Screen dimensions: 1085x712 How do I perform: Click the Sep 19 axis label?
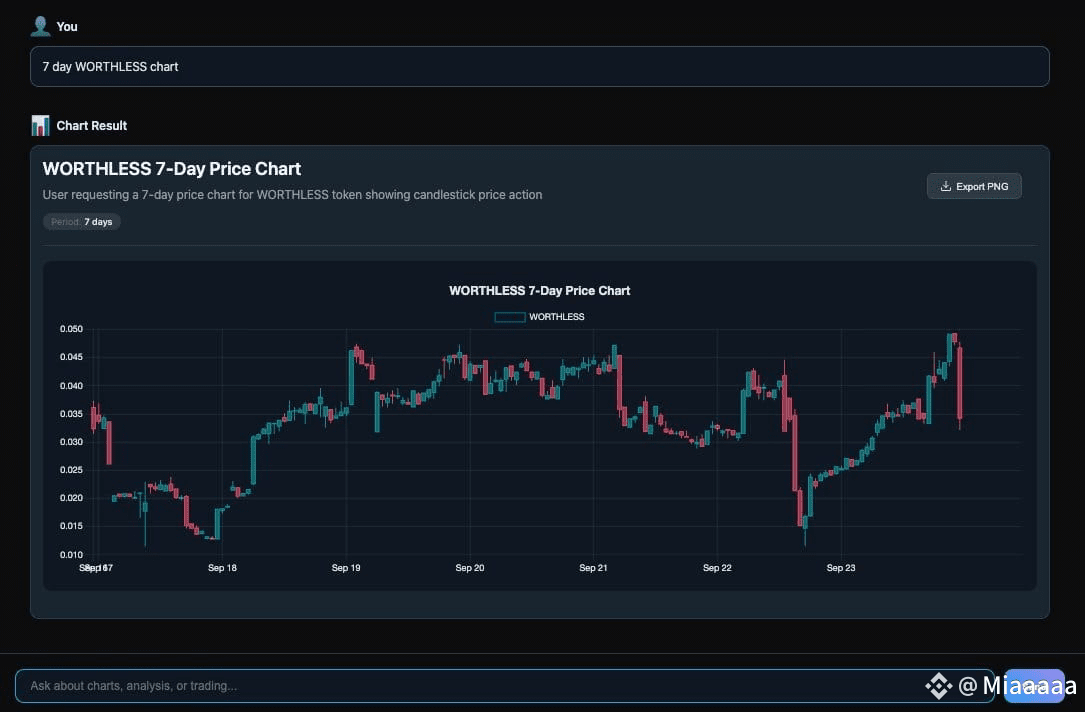[346, 567]
